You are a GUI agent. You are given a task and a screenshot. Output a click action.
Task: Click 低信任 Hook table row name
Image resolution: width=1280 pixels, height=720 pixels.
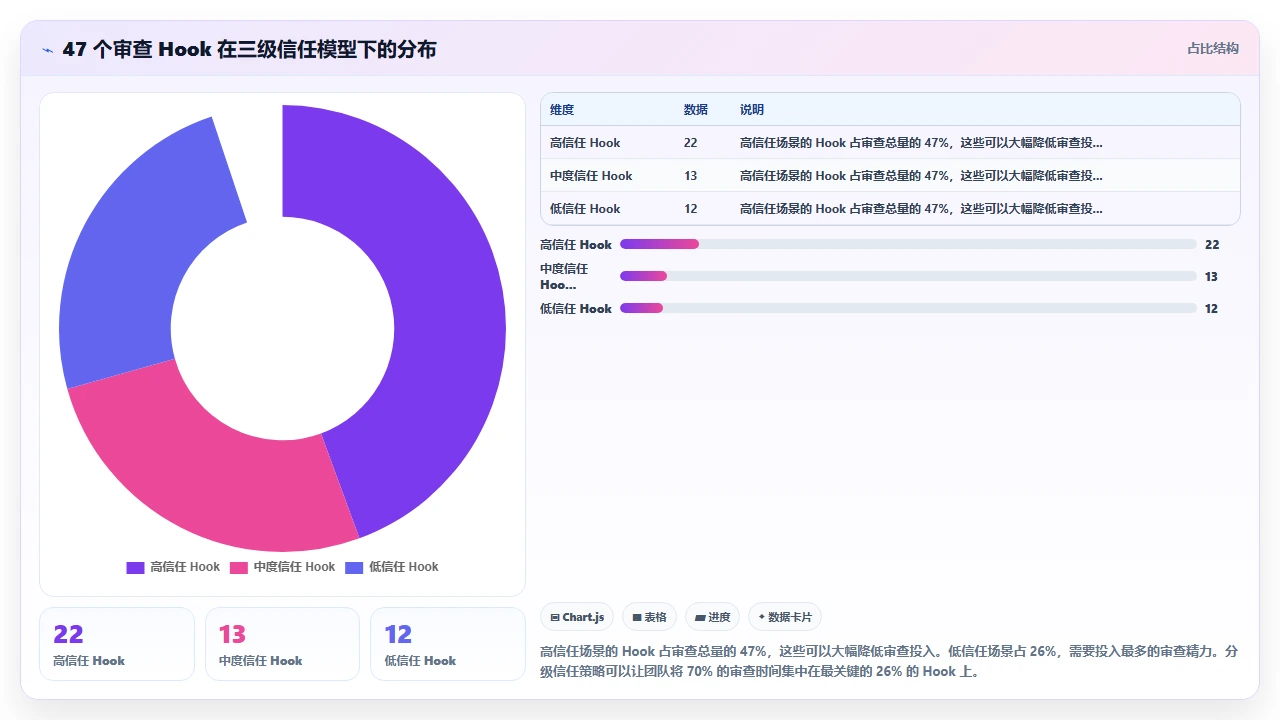tap(585, 209)
